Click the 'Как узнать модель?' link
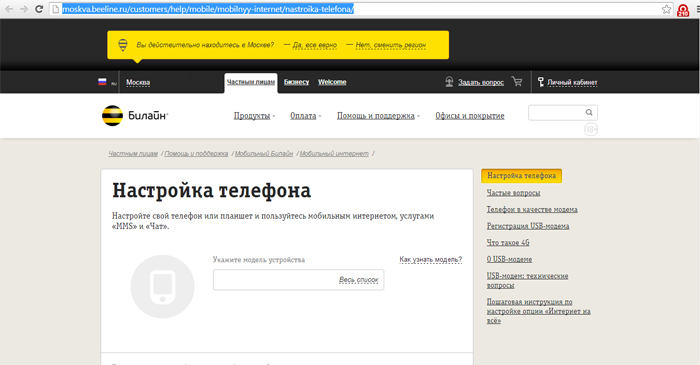 (431, 259)
